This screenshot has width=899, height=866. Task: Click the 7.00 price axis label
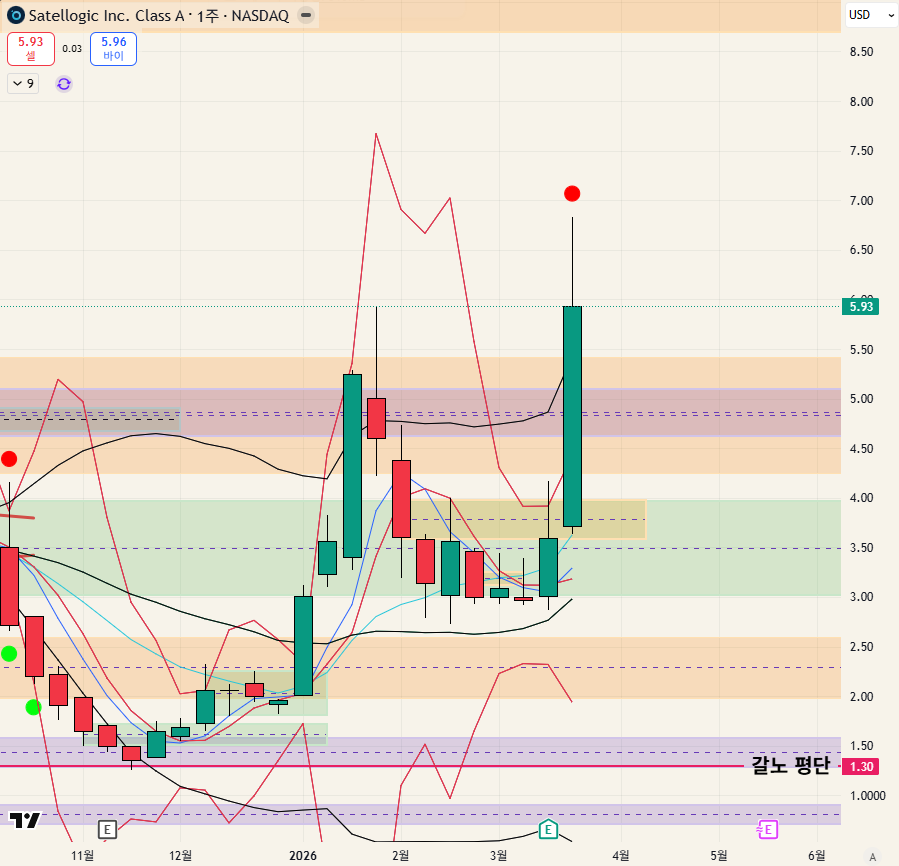click(861, 201)
